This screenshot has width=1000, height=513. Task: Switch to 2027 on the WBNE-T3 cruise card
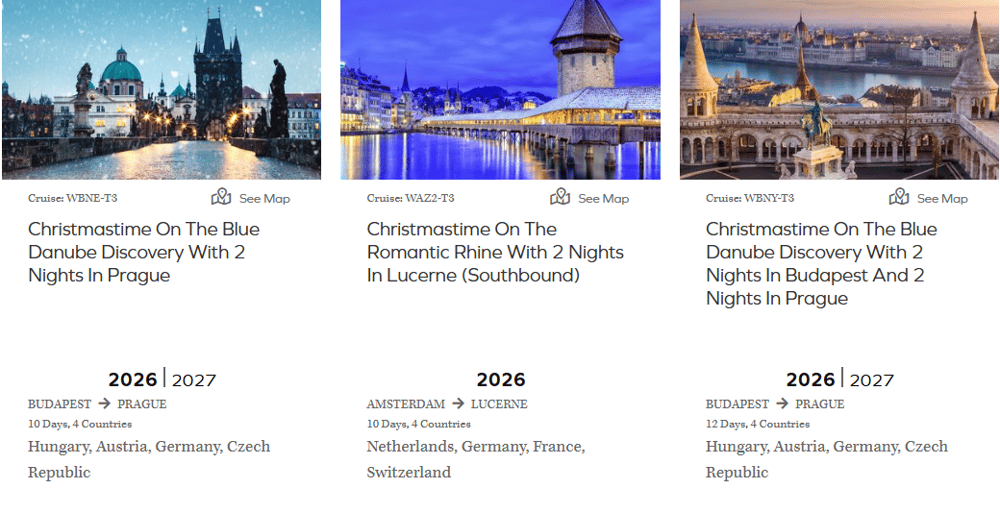194,380
